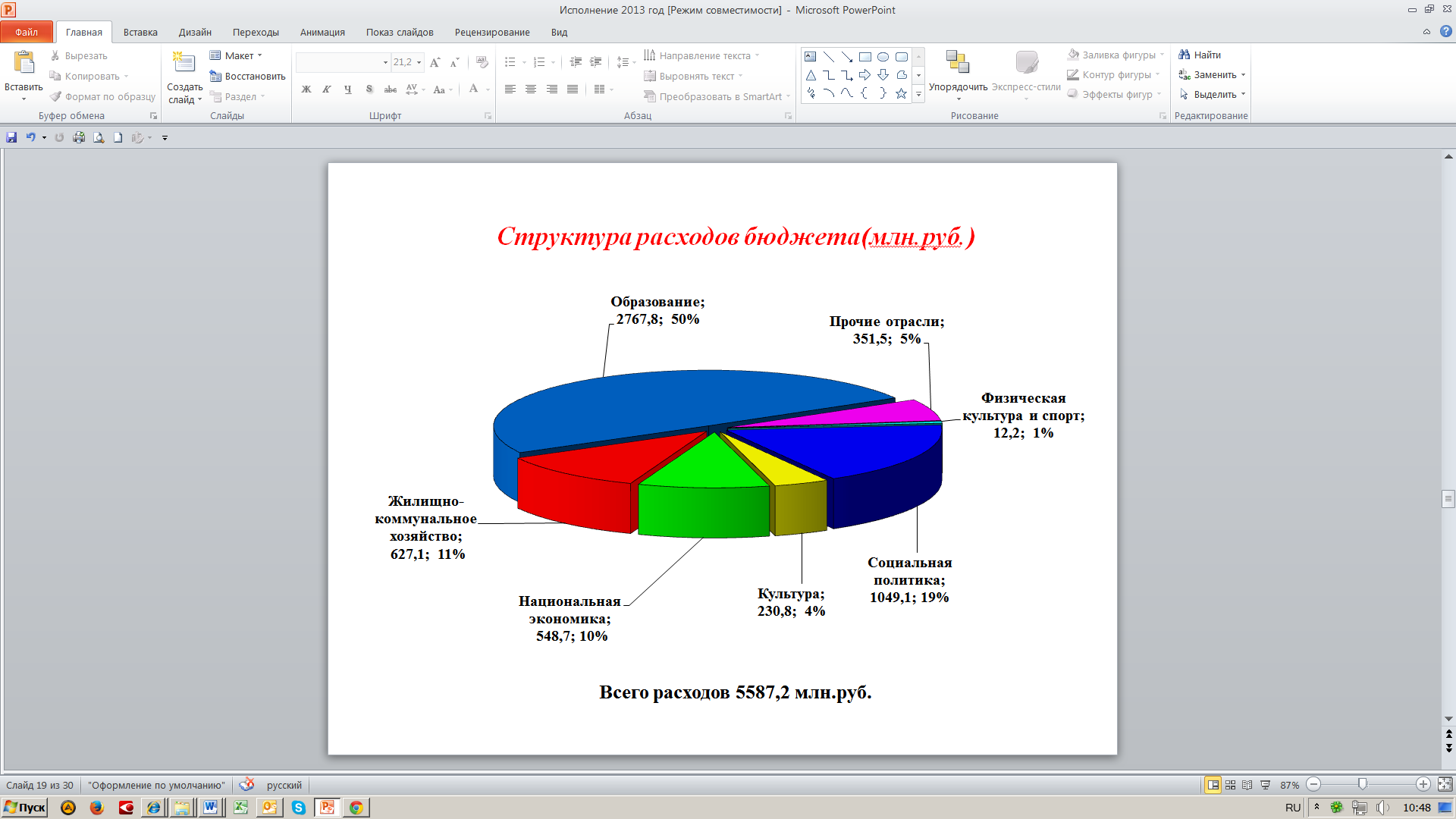1456x819 pixels.
Task: Click the Save icon in quick access toolbar
Action: [x=11, y=137]
